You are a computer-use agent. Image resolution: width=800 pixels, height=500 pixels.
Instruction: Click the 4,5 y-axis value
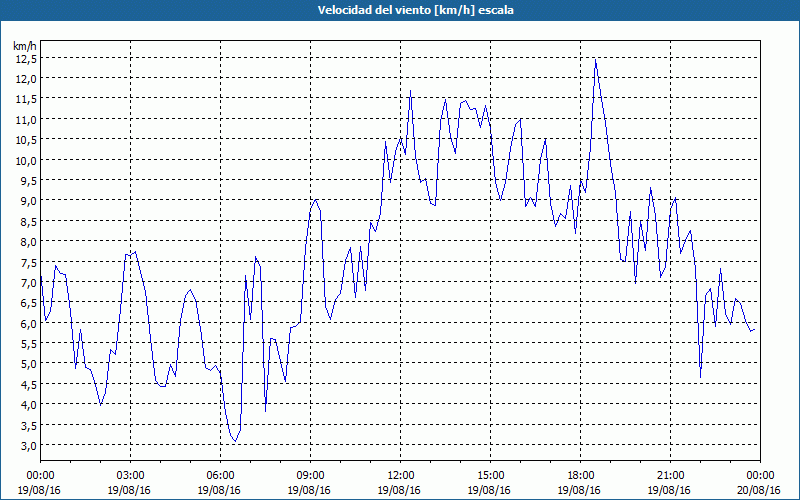click(x=29, y=384)
